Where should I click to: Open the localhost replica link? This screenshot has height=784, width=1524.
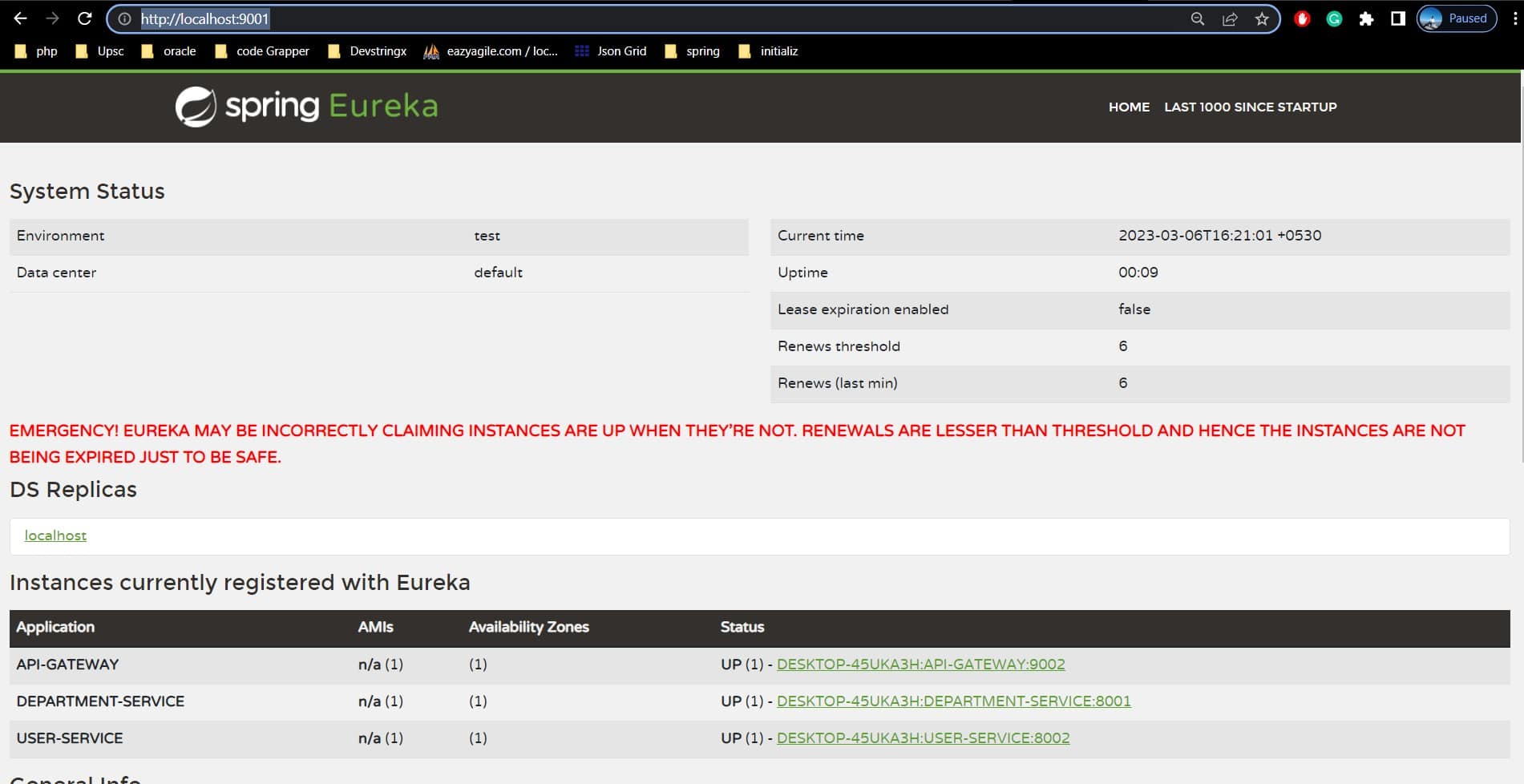[55, 535]
